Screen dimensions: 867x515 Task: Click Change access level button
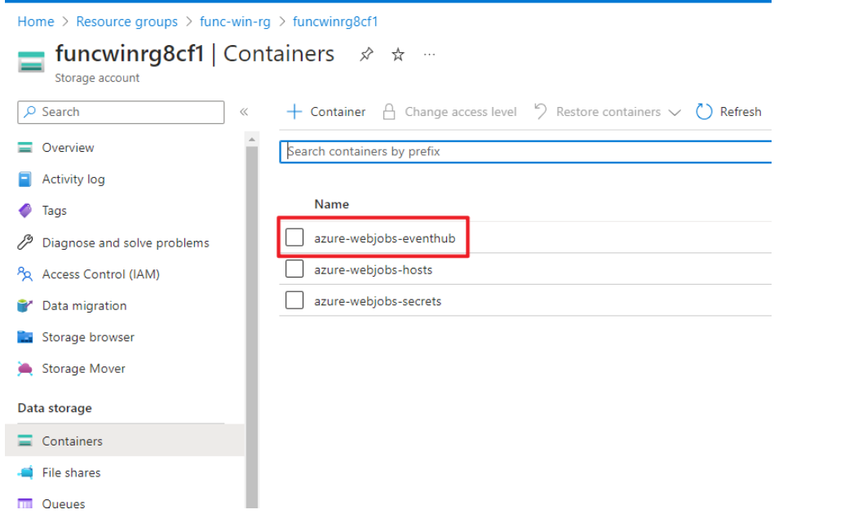click(450, 112)
